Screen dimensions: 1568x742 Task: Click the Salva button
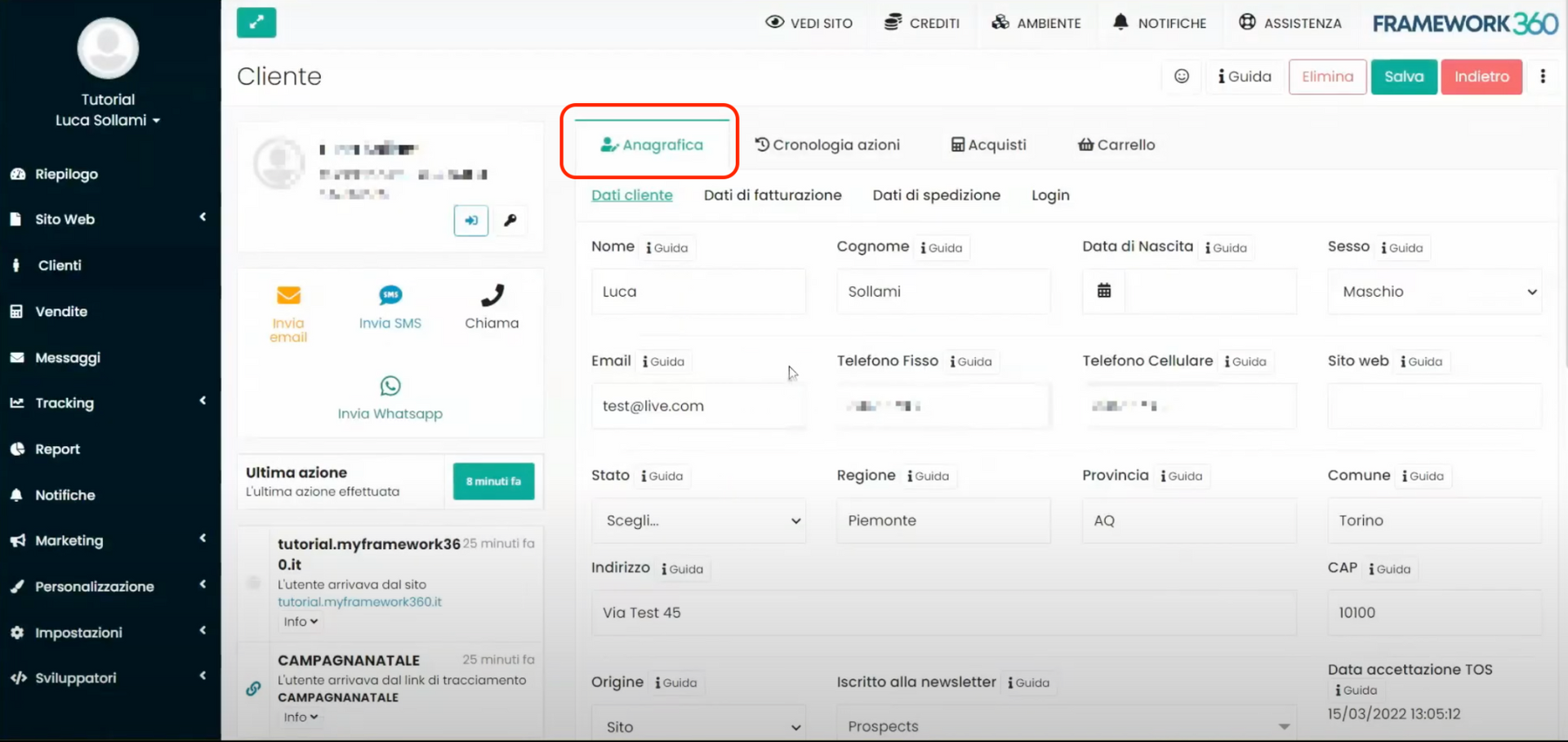tap(1403, 76)
